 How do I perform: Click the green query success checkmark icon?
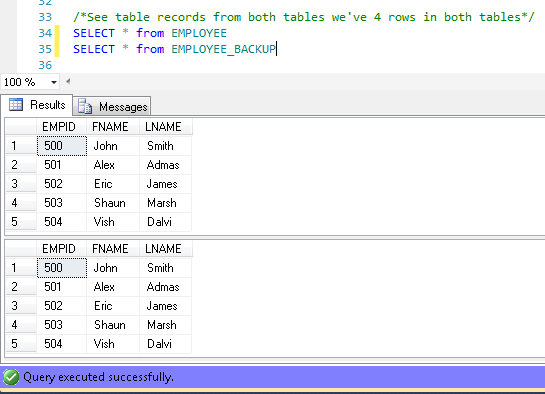(x=11, y=377)
